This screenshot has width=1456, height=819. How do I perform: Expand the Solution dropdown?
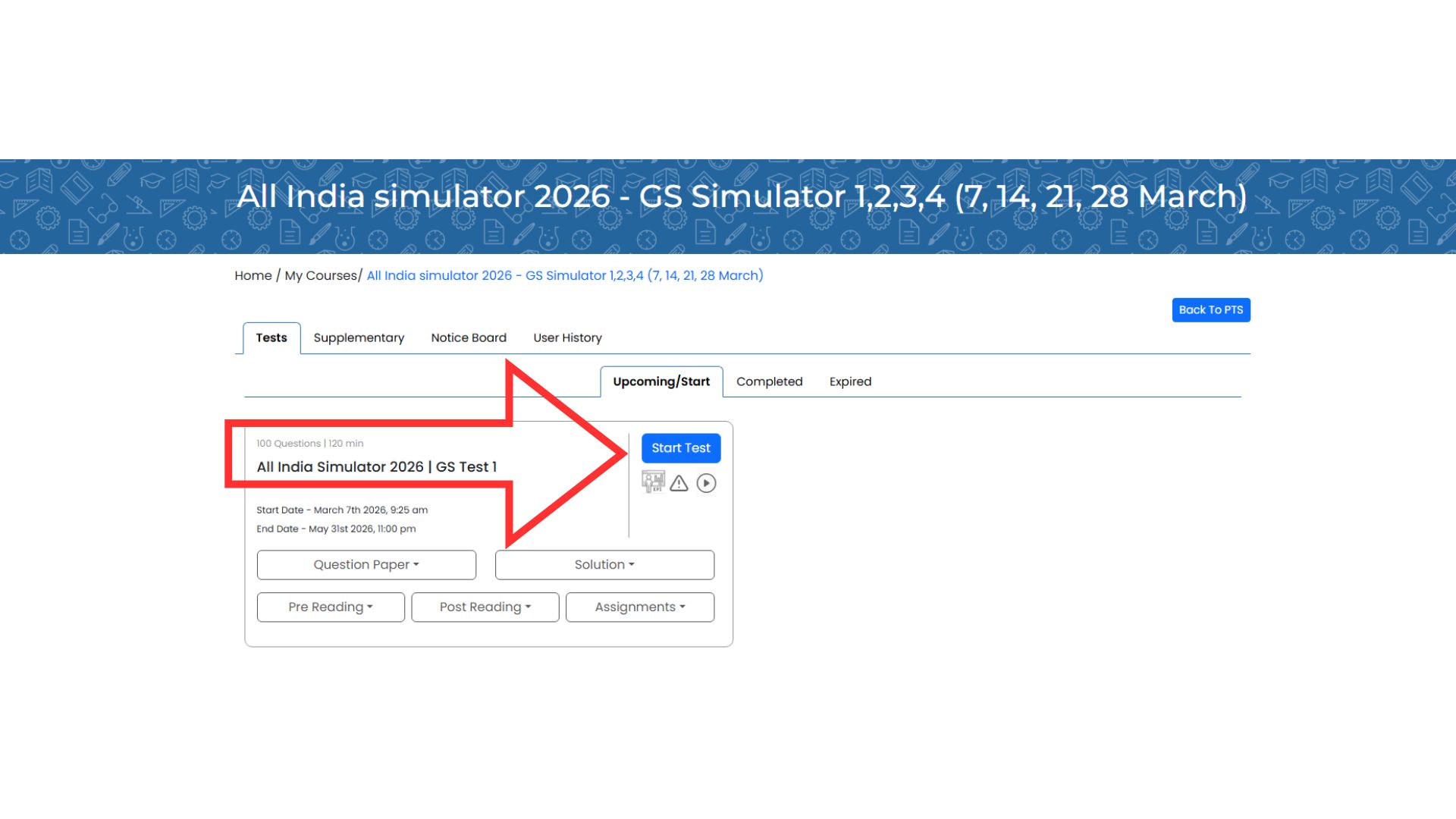coord(604,565)
